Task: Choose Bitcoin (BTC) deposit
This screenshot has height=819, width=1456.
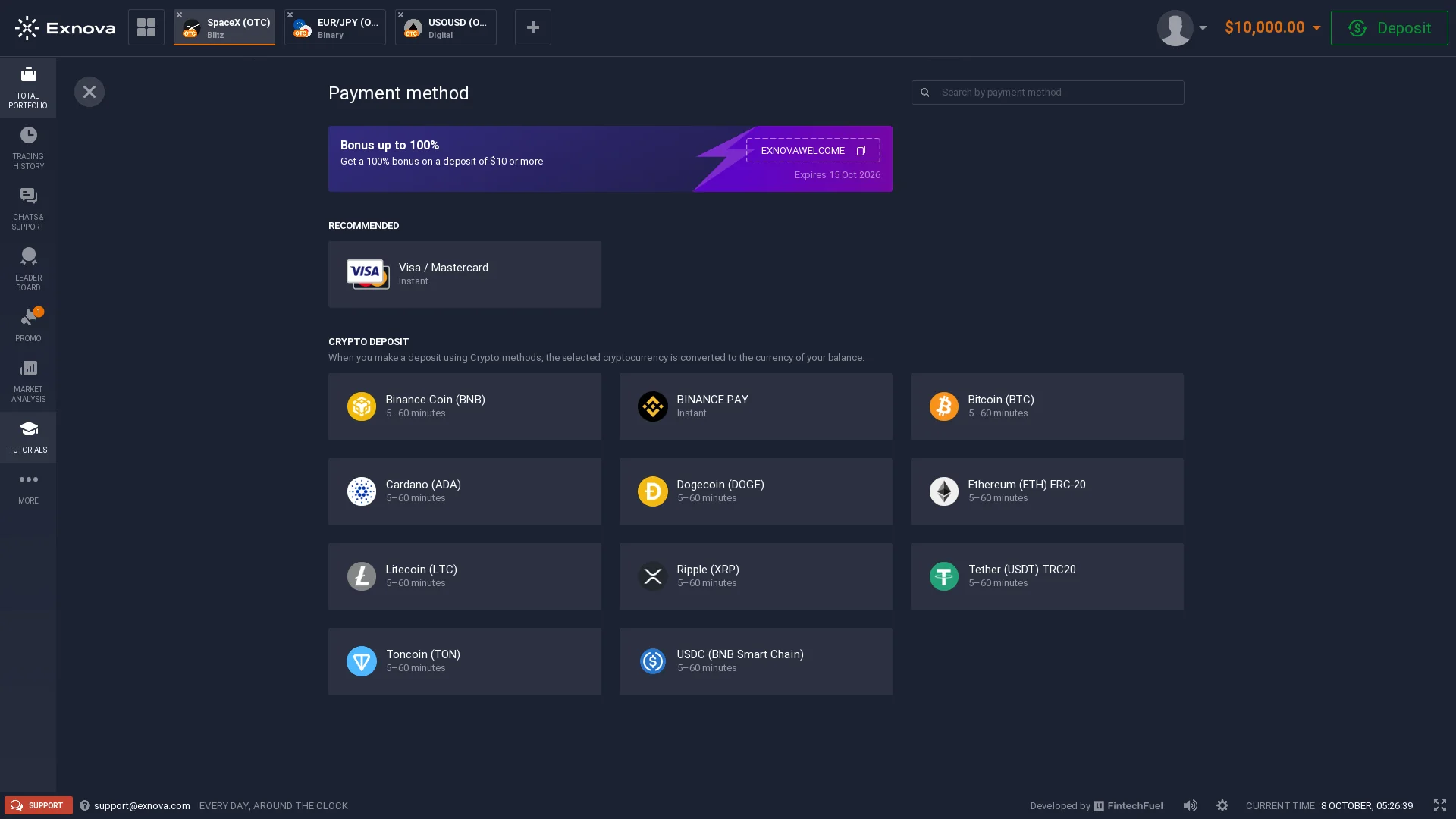Action: tap(1047, 406)
